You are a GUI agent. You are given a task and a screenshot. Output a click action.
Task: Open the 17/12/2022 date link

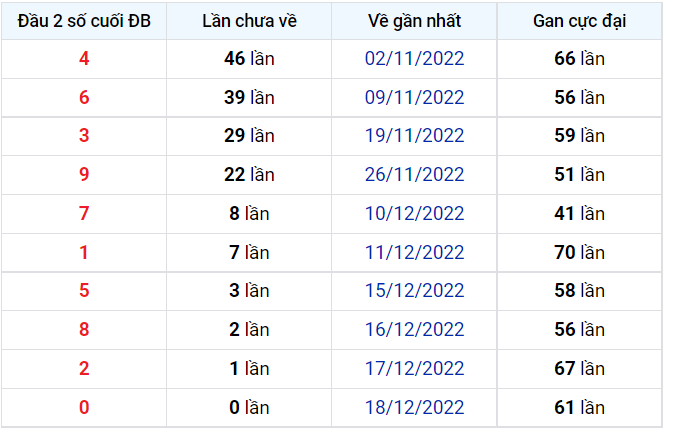414,368
